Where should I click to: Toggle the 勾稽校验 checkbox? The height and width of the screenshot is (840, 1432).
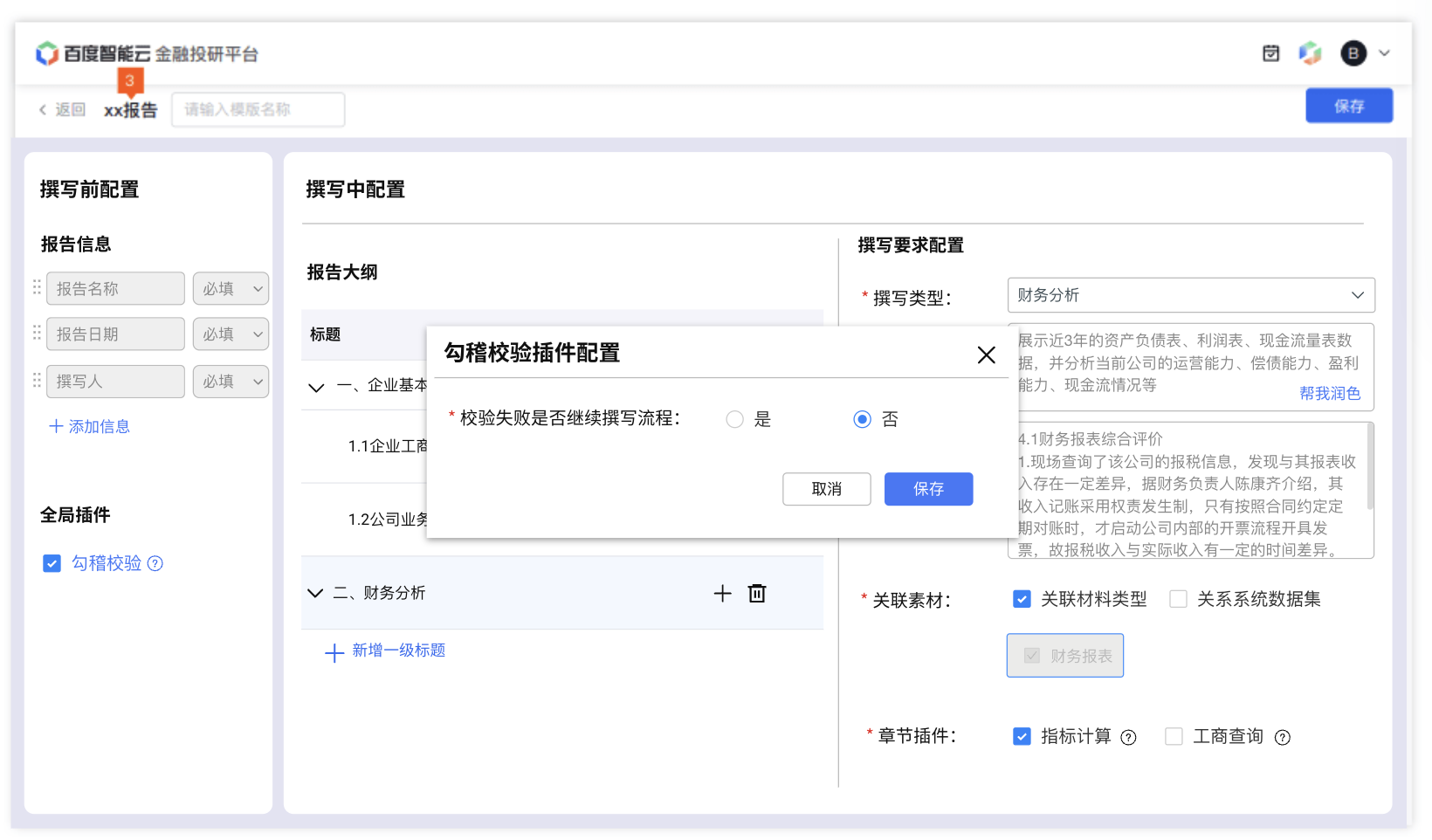click(52, 563)
